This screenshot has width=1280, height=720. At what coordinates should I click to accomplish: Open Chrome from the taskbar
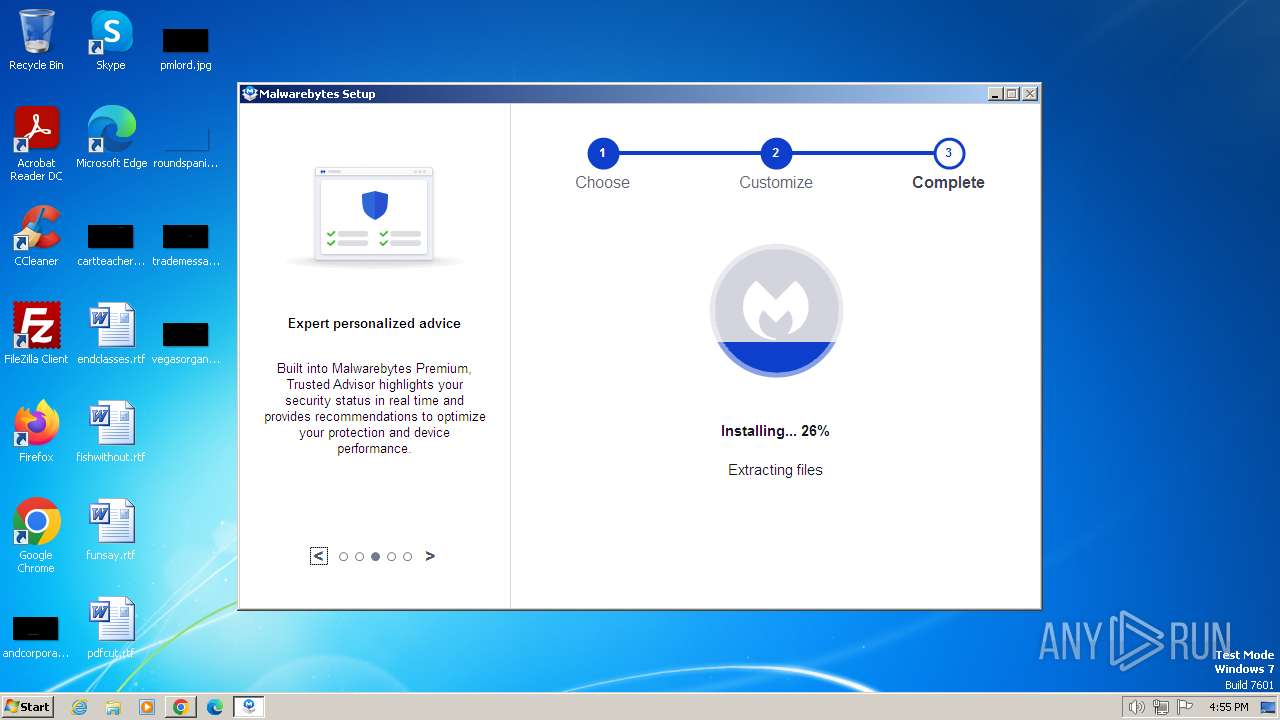coord(181,707)
